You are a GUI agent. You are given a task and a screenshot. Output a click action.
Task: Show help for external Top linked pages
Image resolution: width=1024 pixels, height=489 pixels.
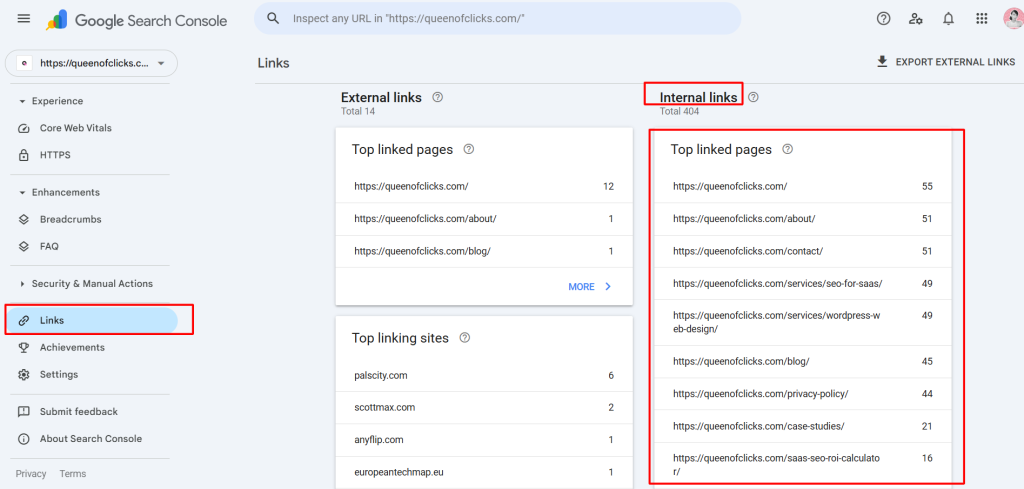click(468, 150)
